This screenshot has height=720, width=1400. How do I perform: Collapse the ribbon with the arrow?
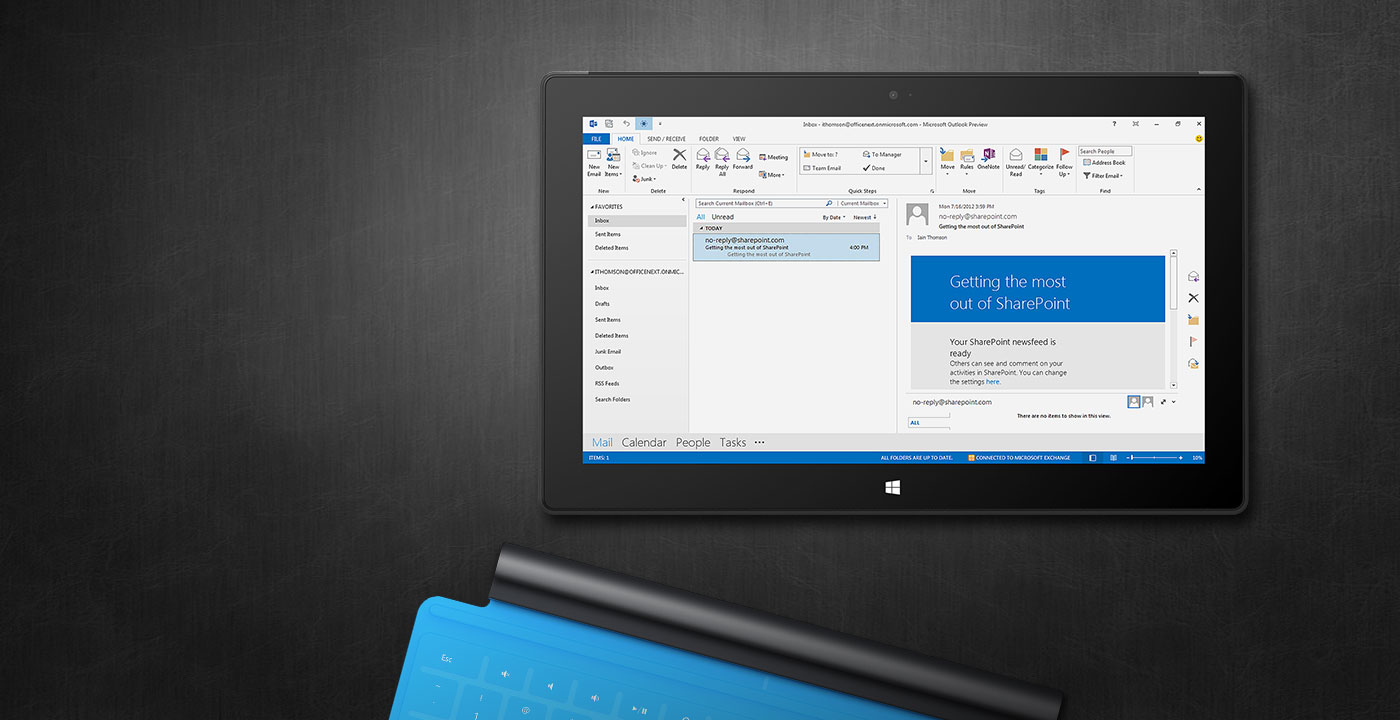tap(1199, 189)
